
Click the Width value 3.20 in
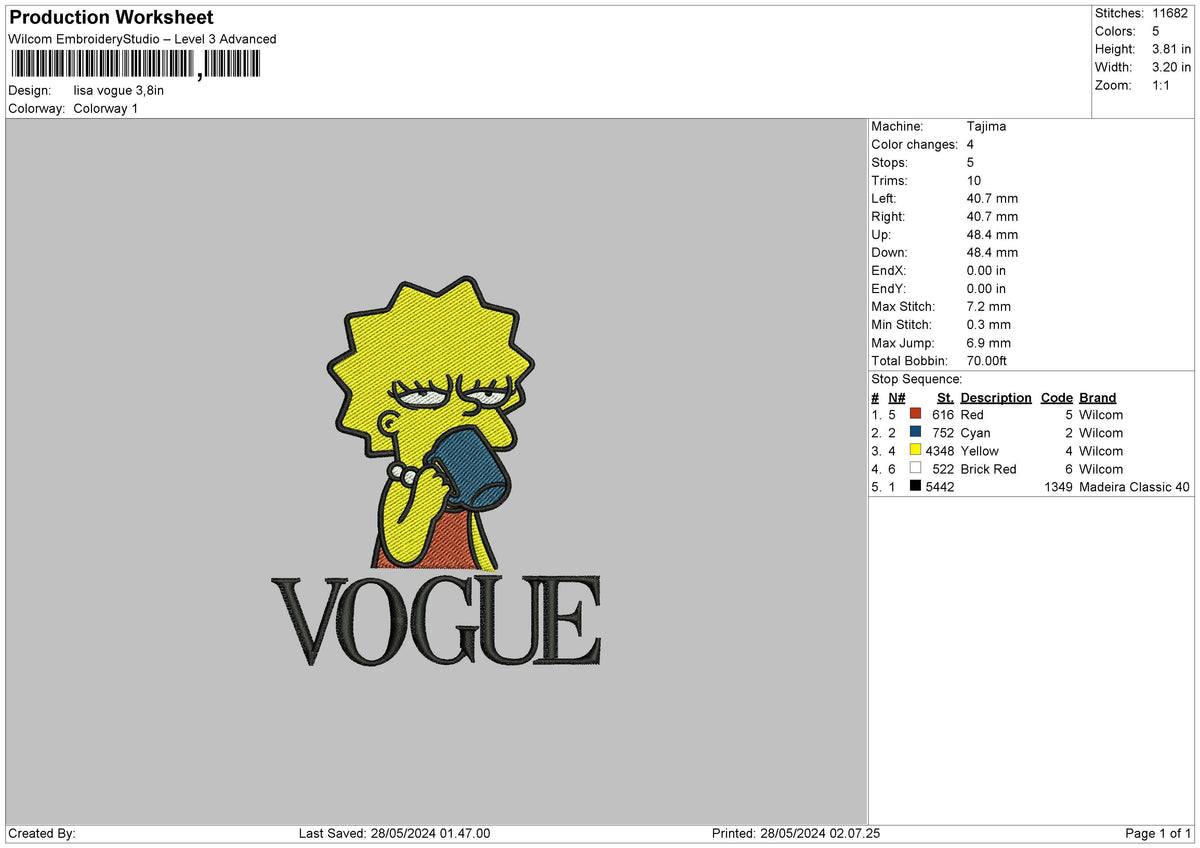click(x=1172, y=67)
